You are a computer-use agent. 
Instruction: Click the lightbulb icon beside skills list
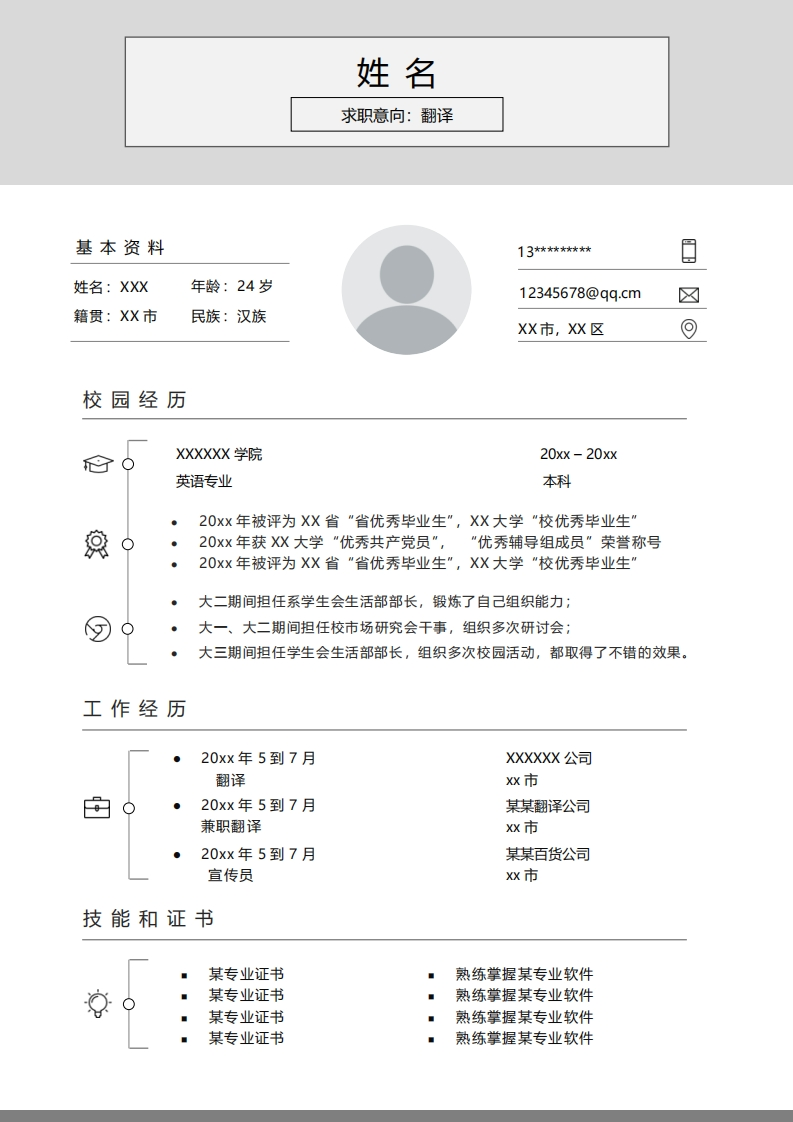pyautogui.click(x=97, y=1003)
